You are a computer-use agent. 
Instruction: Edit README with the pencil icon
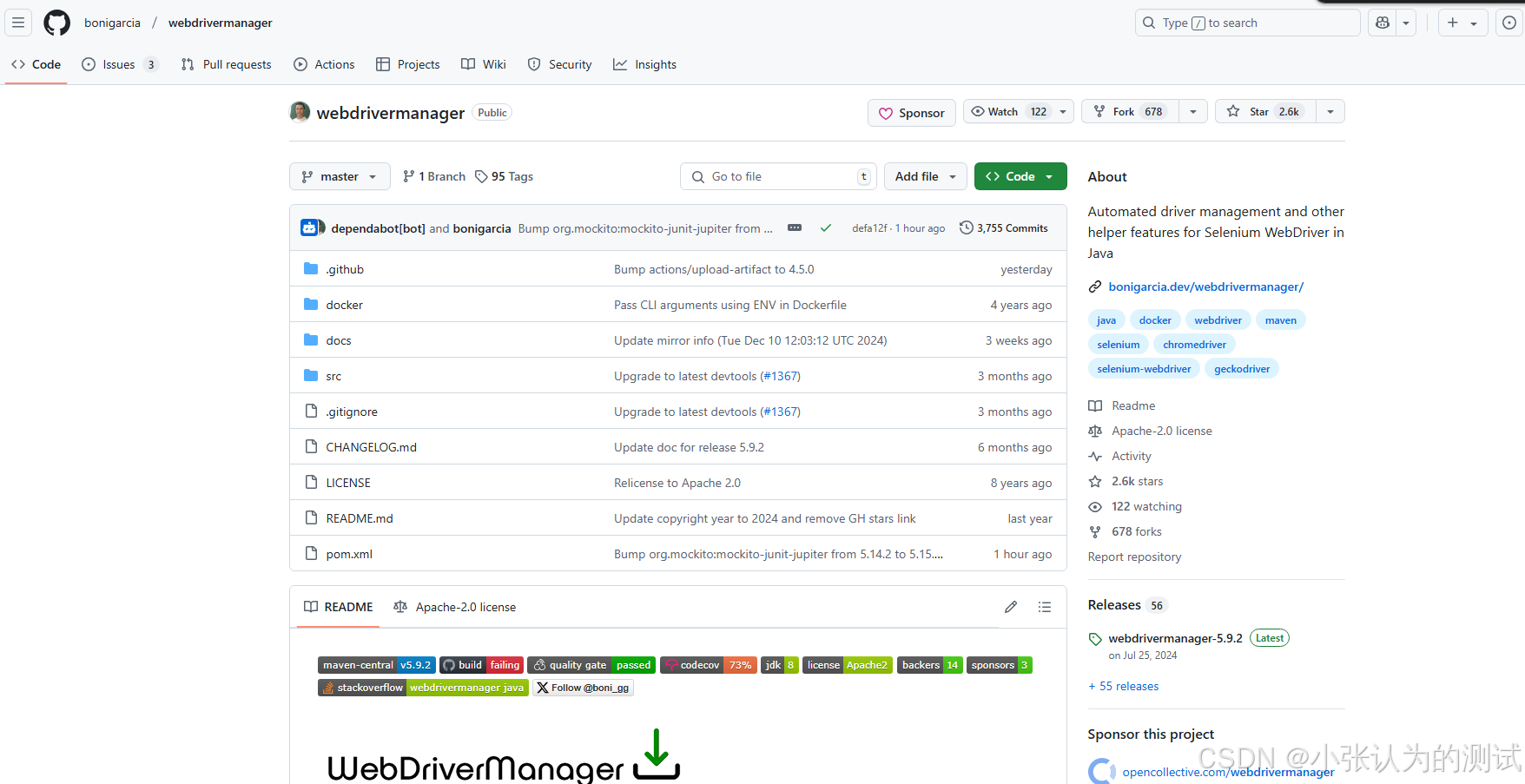tap(1011, 607)
